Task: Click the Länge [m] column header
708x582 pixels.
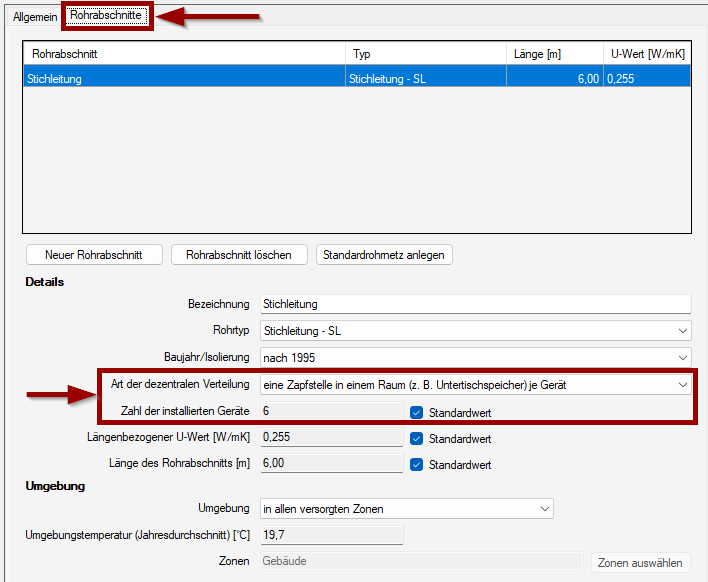Action: [x=553, y=54]
